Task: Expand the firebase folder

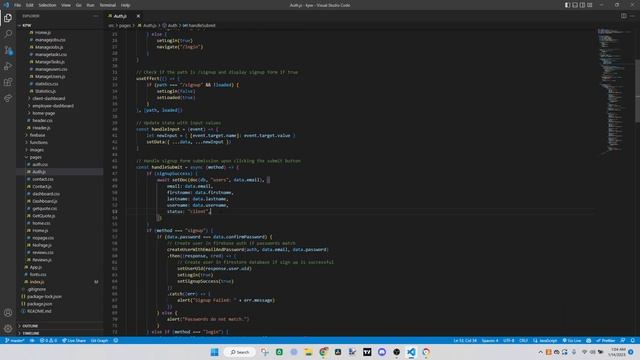Action: click(37, 135)
